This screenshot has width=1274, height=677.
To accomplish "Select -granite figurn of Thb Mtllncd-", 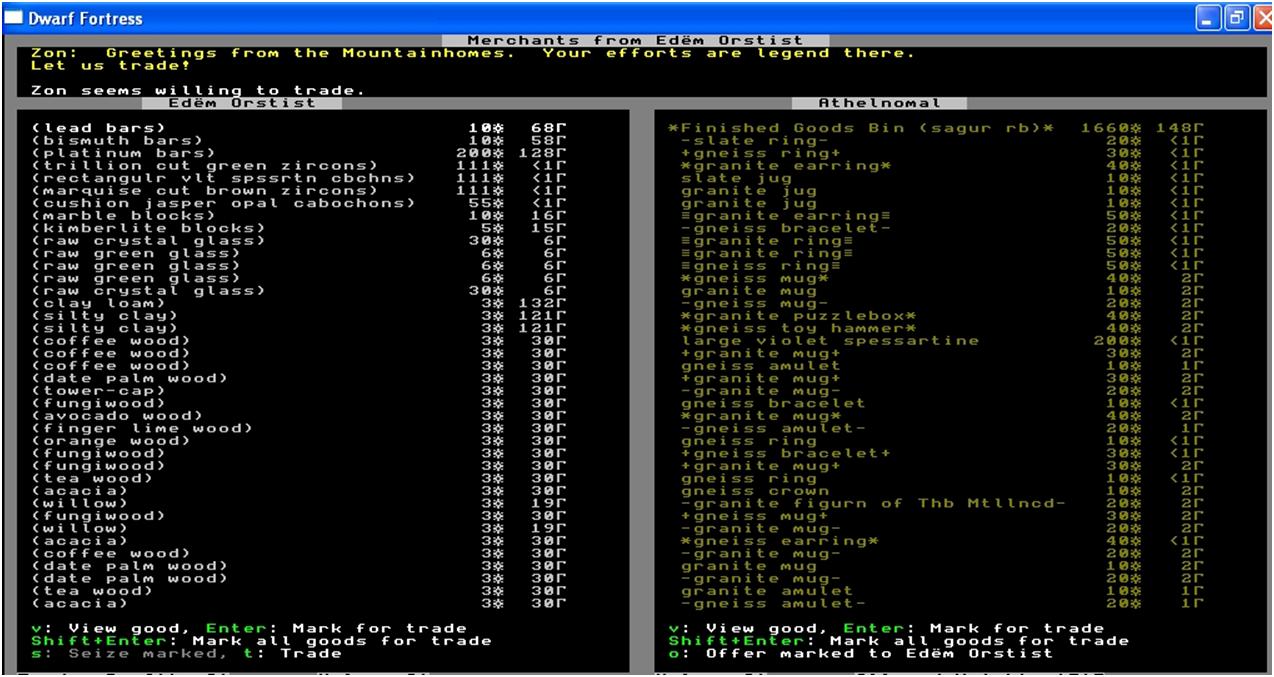I will pyautogui.click(x=873, y=503).
